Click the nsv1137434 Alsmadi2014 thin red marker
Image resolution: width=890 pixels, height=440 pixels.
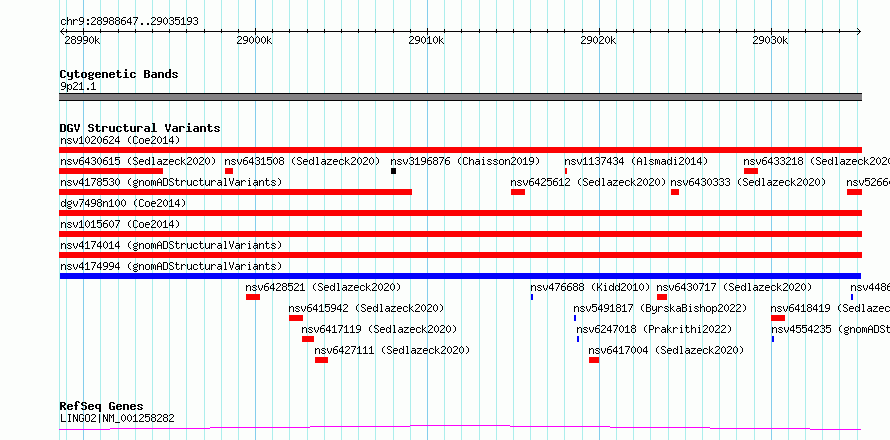(566, 171)
